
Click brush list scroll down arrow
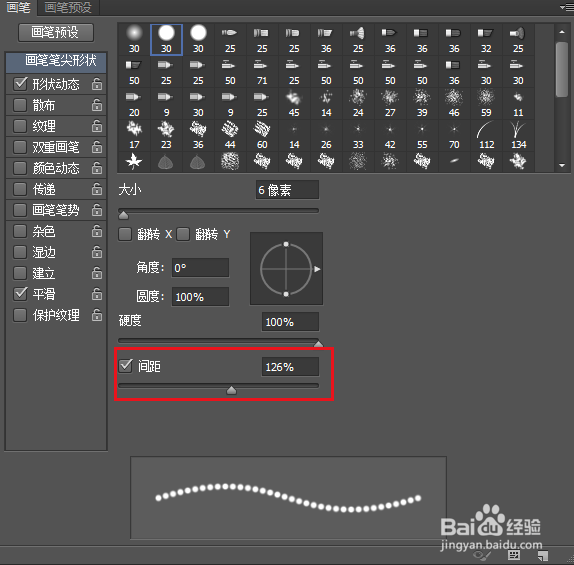click(x=562, y=165)
